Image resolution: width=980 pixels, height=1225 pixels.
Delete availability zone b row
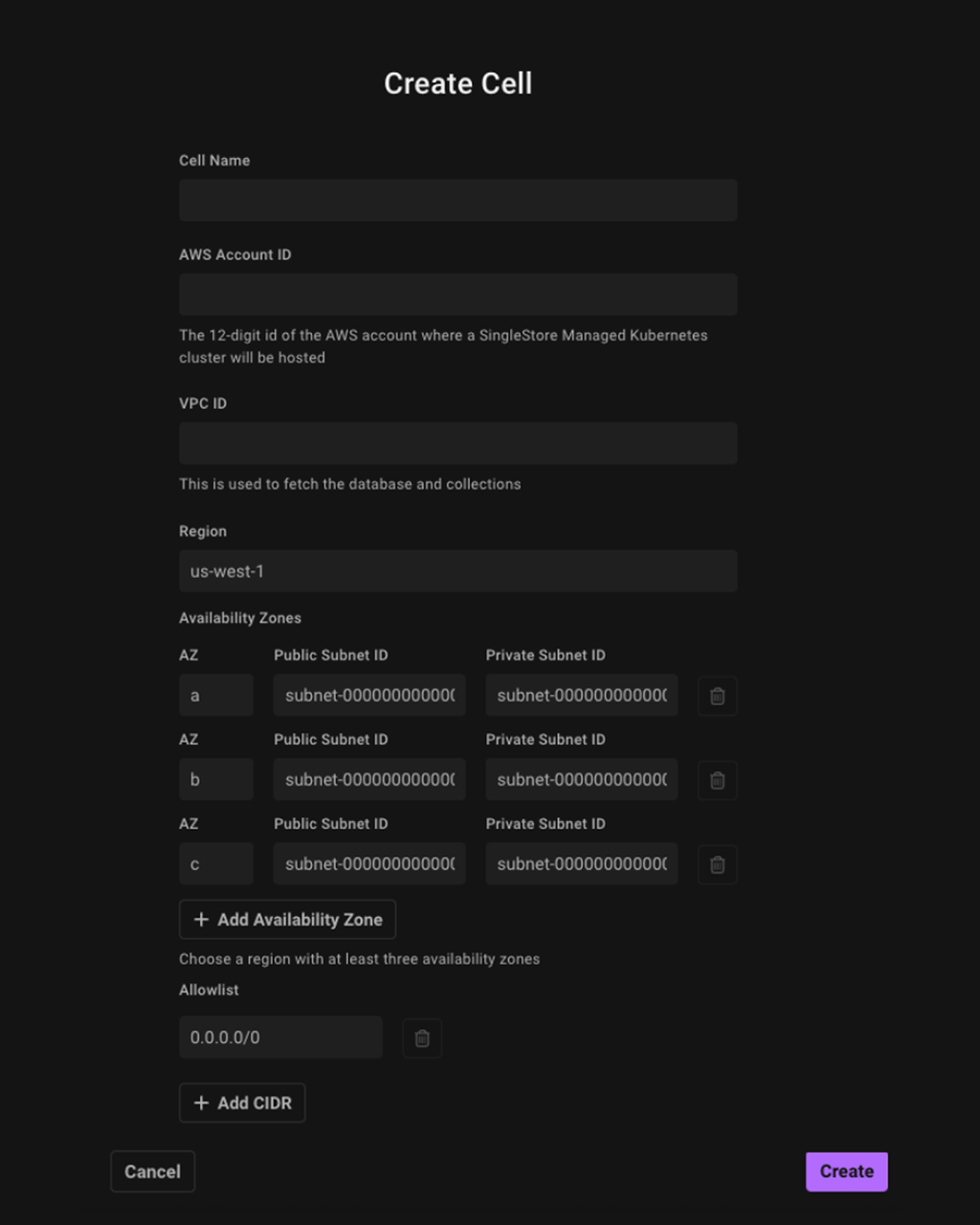pos(718,780)
